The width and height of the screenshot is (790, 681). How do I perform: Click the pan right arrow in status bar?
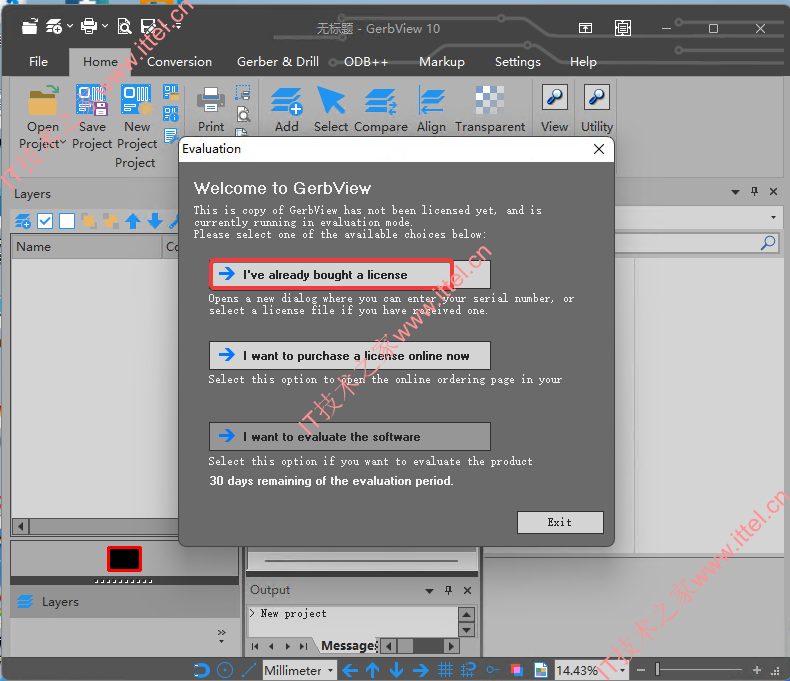(x=420, y=670)
